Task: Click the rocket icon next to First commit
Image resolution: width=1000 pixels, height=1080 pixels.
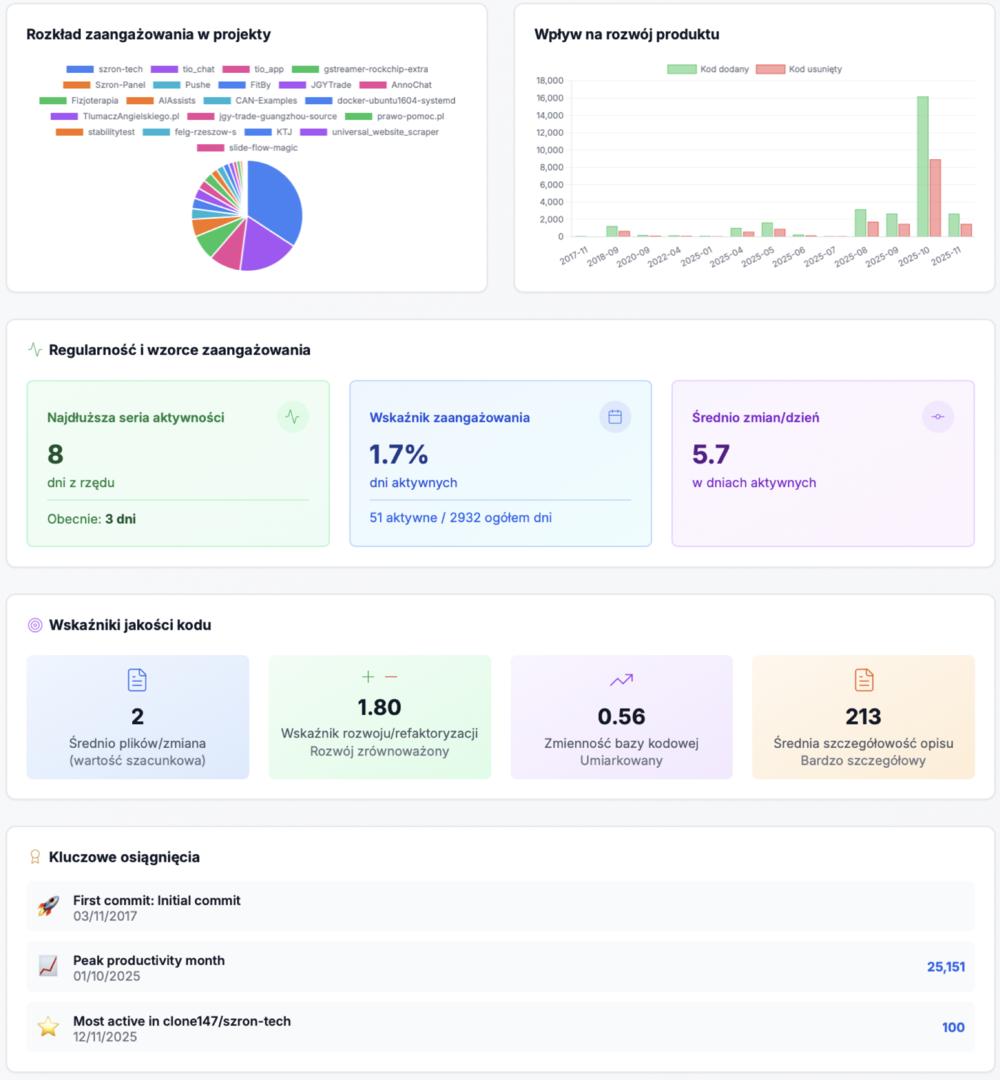Action: click(47, 906)
